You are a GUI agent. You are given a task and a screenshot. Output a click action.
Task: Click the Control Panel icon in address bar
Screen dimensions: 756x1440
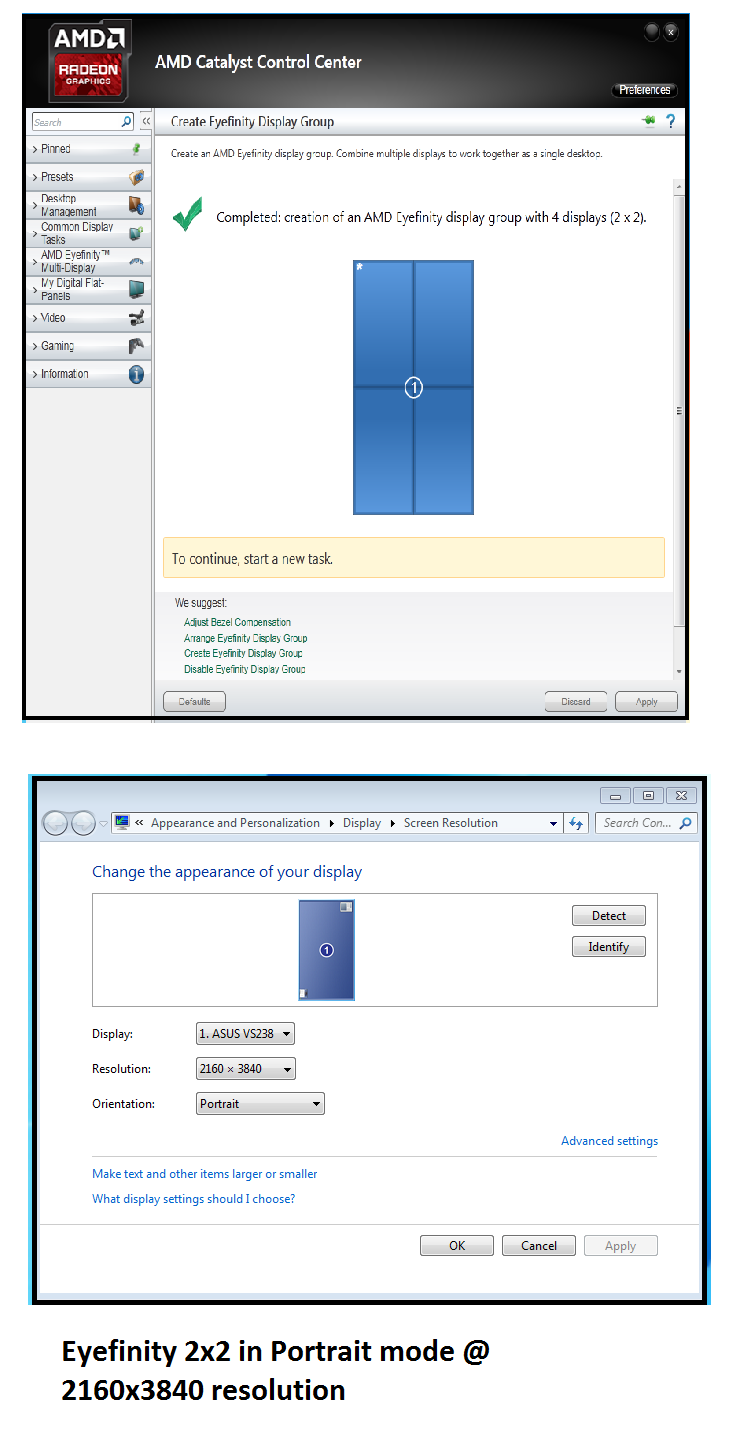(x=122, y=823)
